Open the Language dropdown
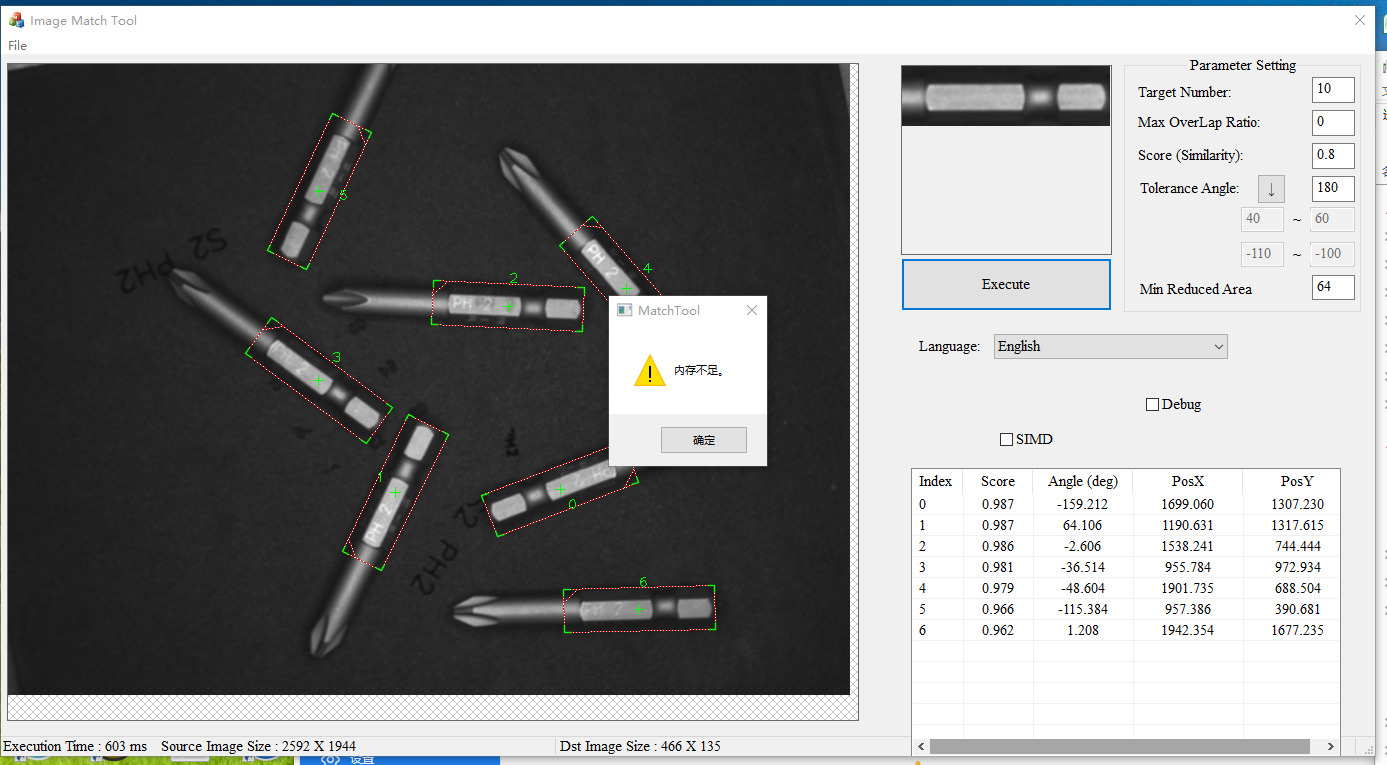The width and height of the screenshot is (1387, 765). (x=1111, y=346)
